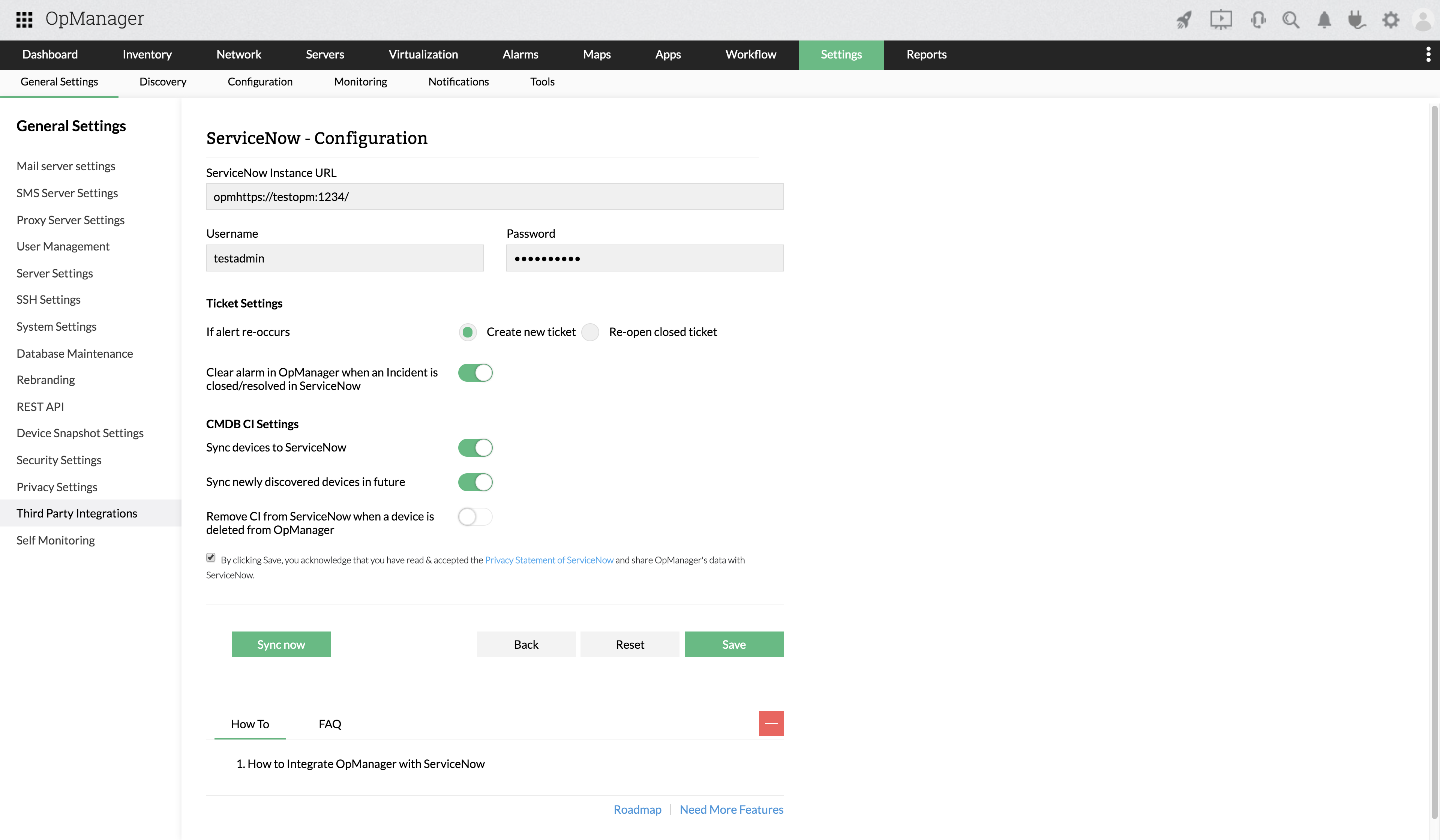Open the display/monitor icon panel
Screen dimensions: 1440x840
pos(1221,20)
